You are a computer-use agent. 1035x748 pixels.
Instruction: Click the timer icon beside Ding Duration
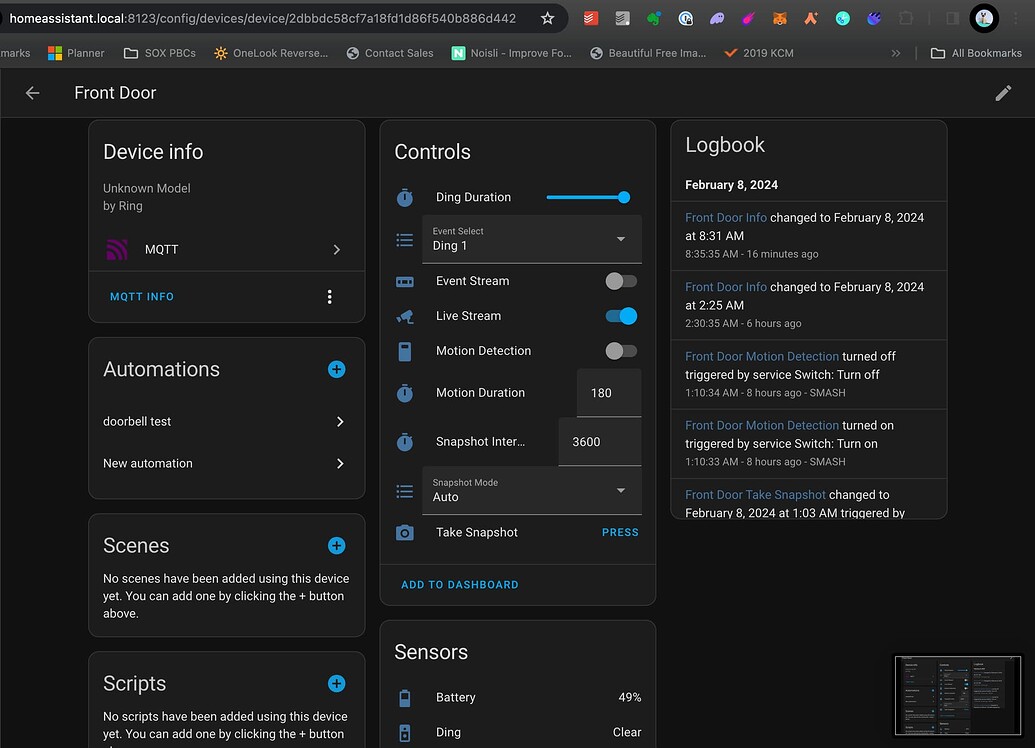[x=404, y=197]
